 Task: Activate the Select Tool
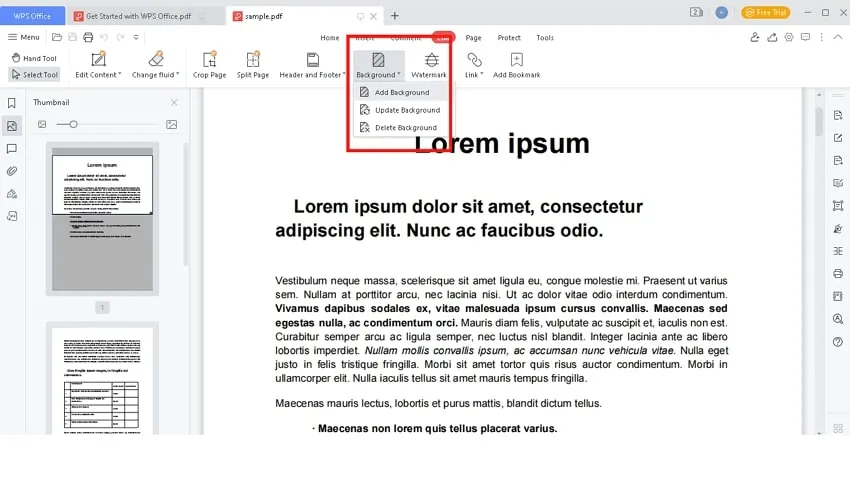(x=34, y=75)
